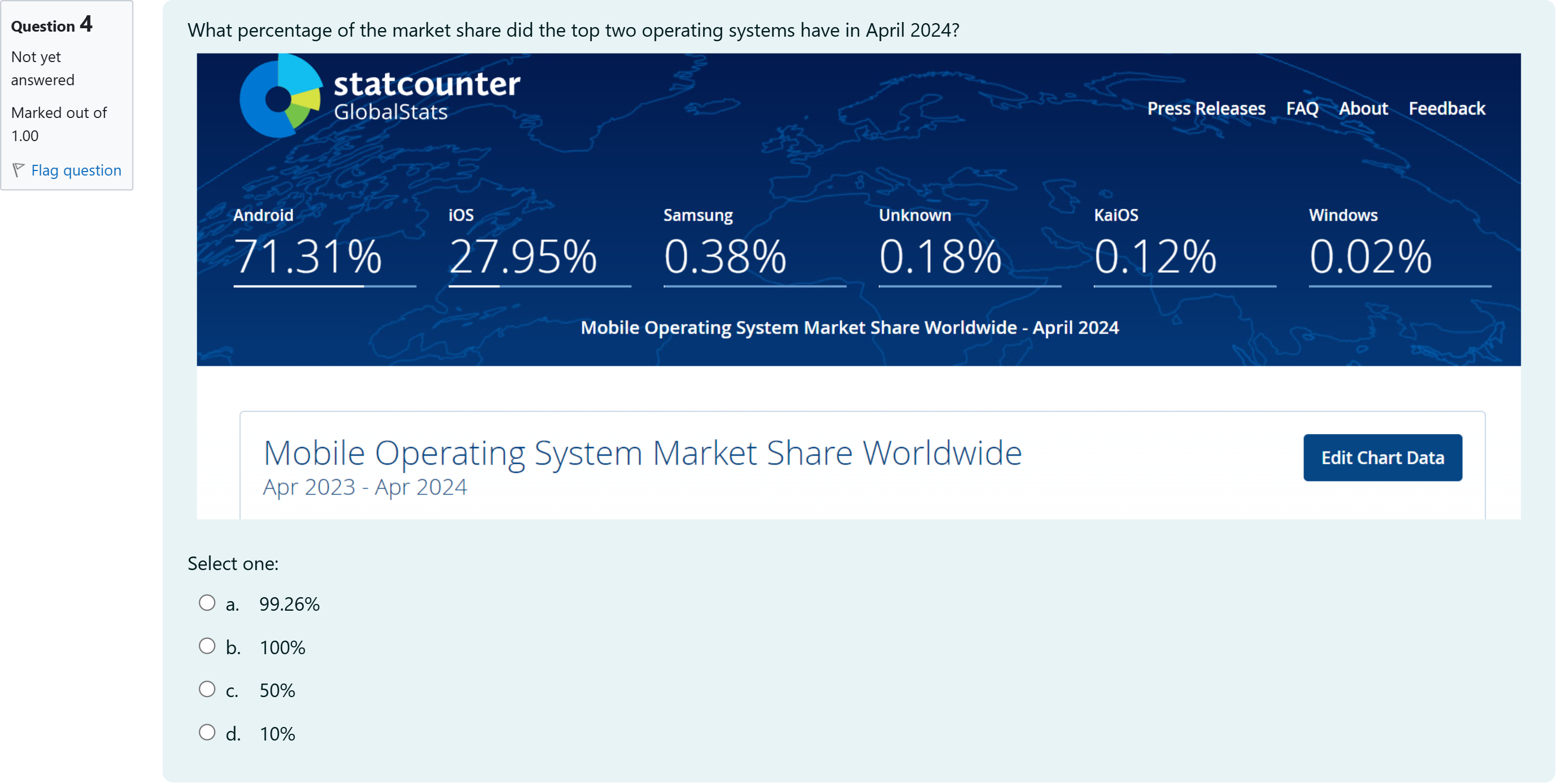Viewport: 1557px width, 784px height.
Task: Choose radio option c. 50%
Action: click(x=207, y=689)
